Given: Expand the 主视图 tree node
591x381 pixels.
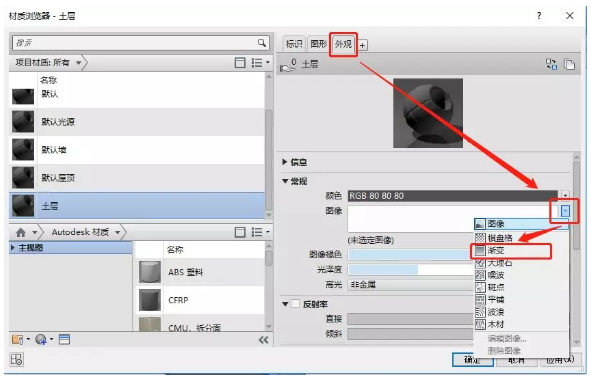Looking at the screenshot, I should pos(13,248).
